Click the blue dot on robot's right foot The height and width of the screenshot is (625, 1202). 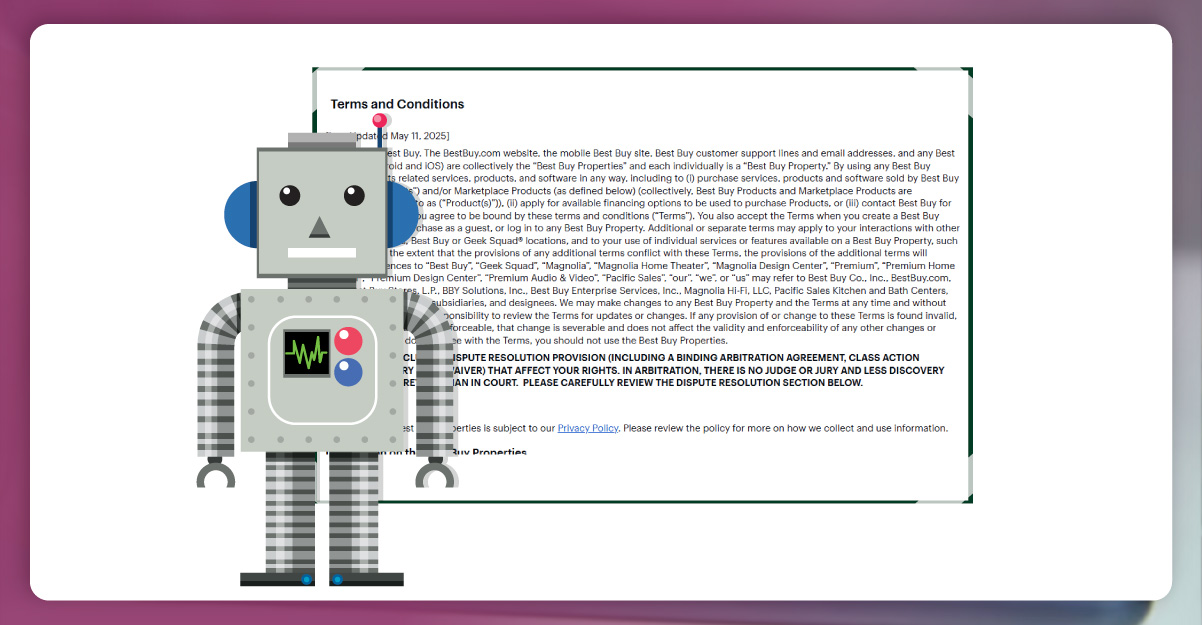pos(337,579)
